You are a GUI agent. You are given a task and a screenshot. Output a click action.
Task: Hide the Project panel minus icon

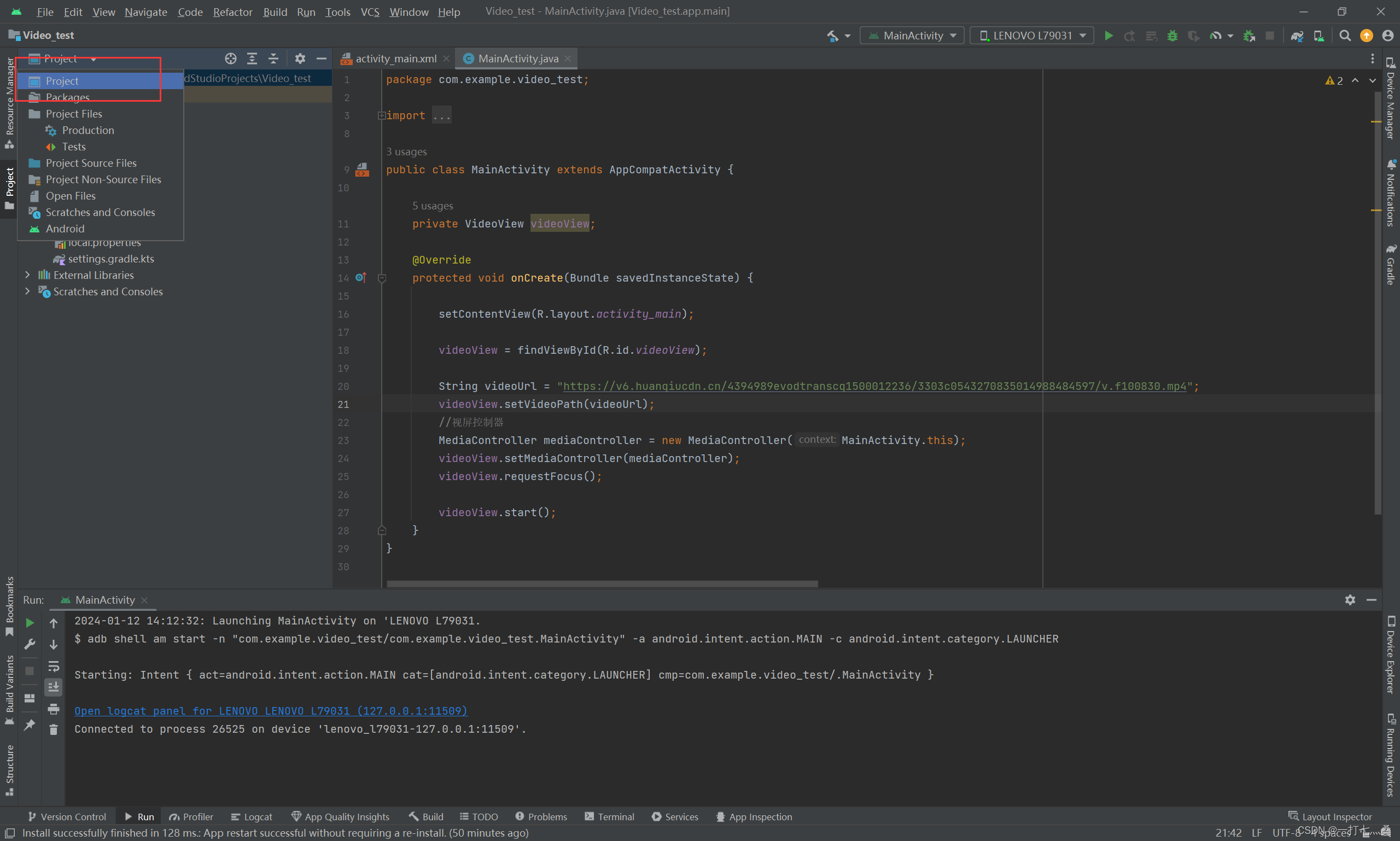pos(322,59)
